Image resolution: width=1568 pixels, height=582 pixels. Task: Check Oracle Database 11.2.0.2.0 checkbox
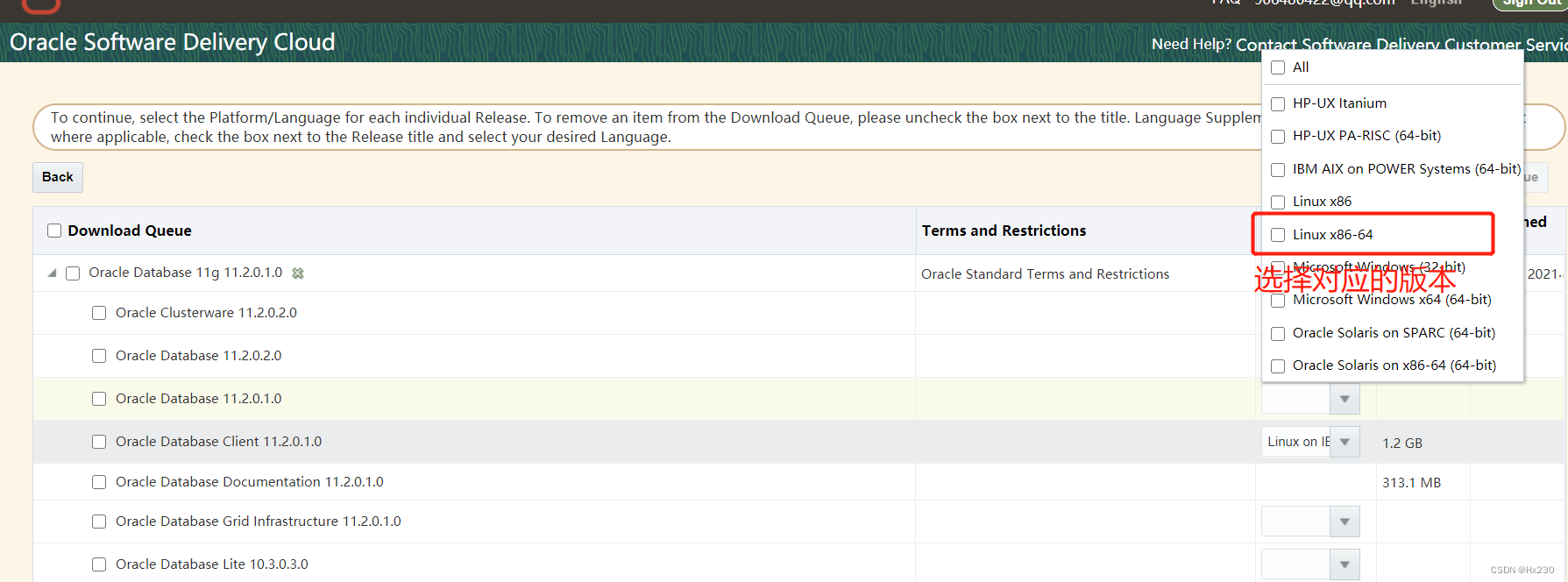tap(99, 356)
